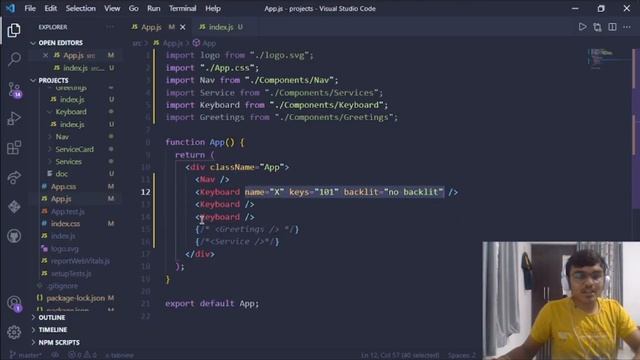Select index.js in Open Editors list
The image size is (640, 360).
75,68
